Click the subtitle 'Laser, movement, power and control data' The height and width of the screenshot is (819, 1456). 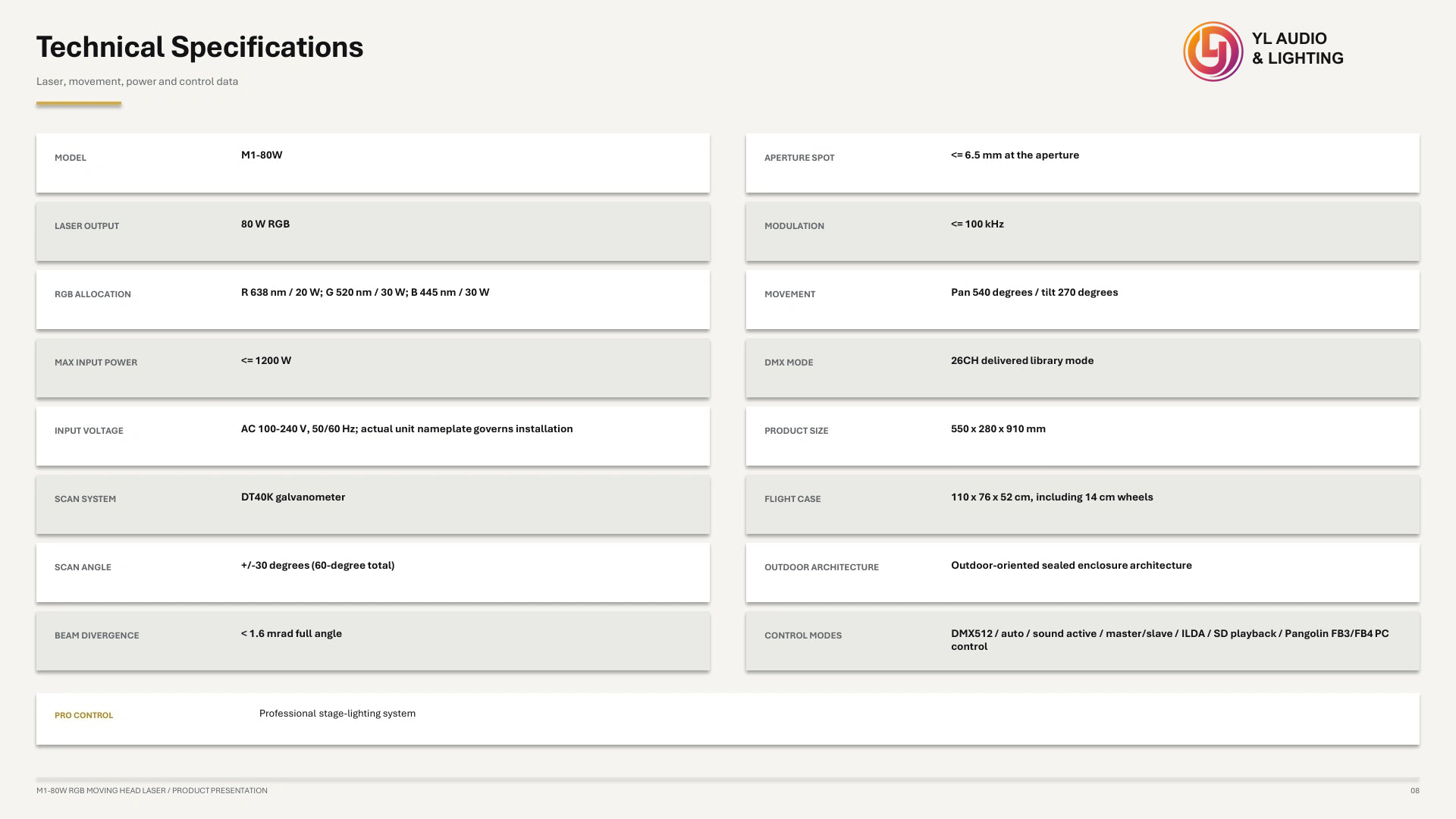(x=137, y=81)
